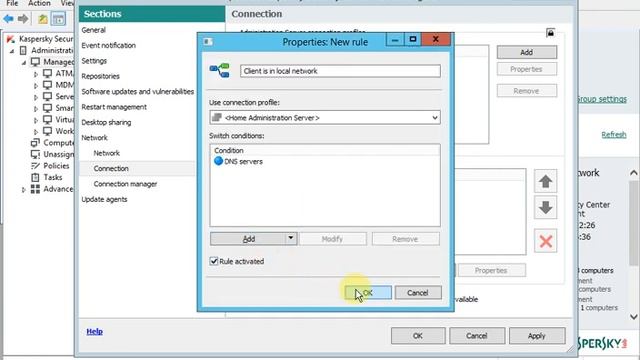Select the Event notification section
Screen dimensions: 640x360
click(109, 45)
